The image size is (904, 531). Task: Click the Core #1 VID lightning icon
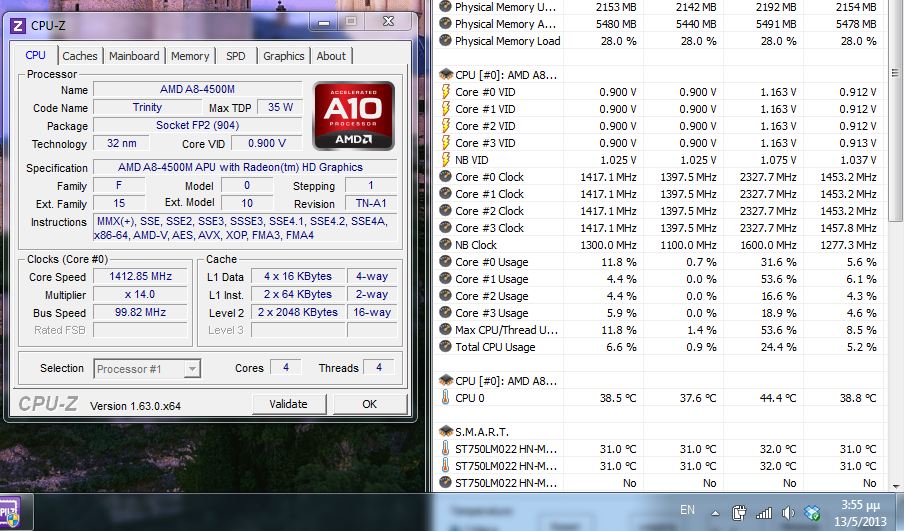click(446, 108)
